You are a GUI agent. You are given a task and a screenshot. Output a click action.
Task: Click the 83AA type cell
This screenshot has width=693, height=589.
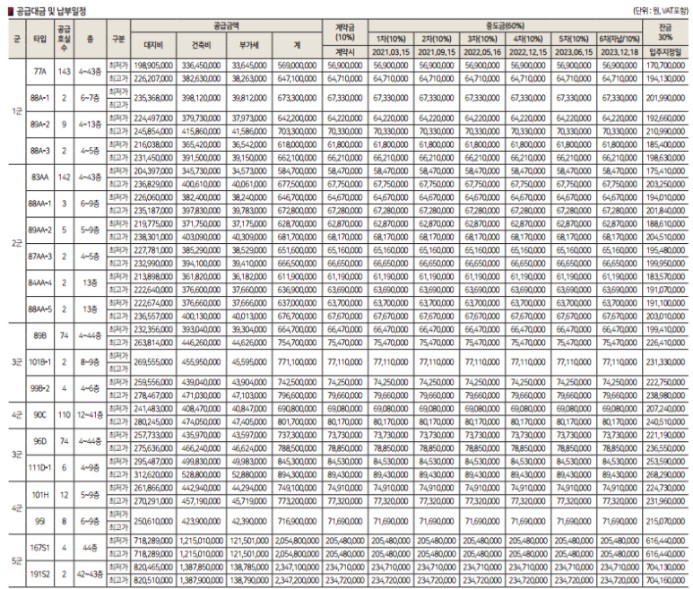point(40,177)
